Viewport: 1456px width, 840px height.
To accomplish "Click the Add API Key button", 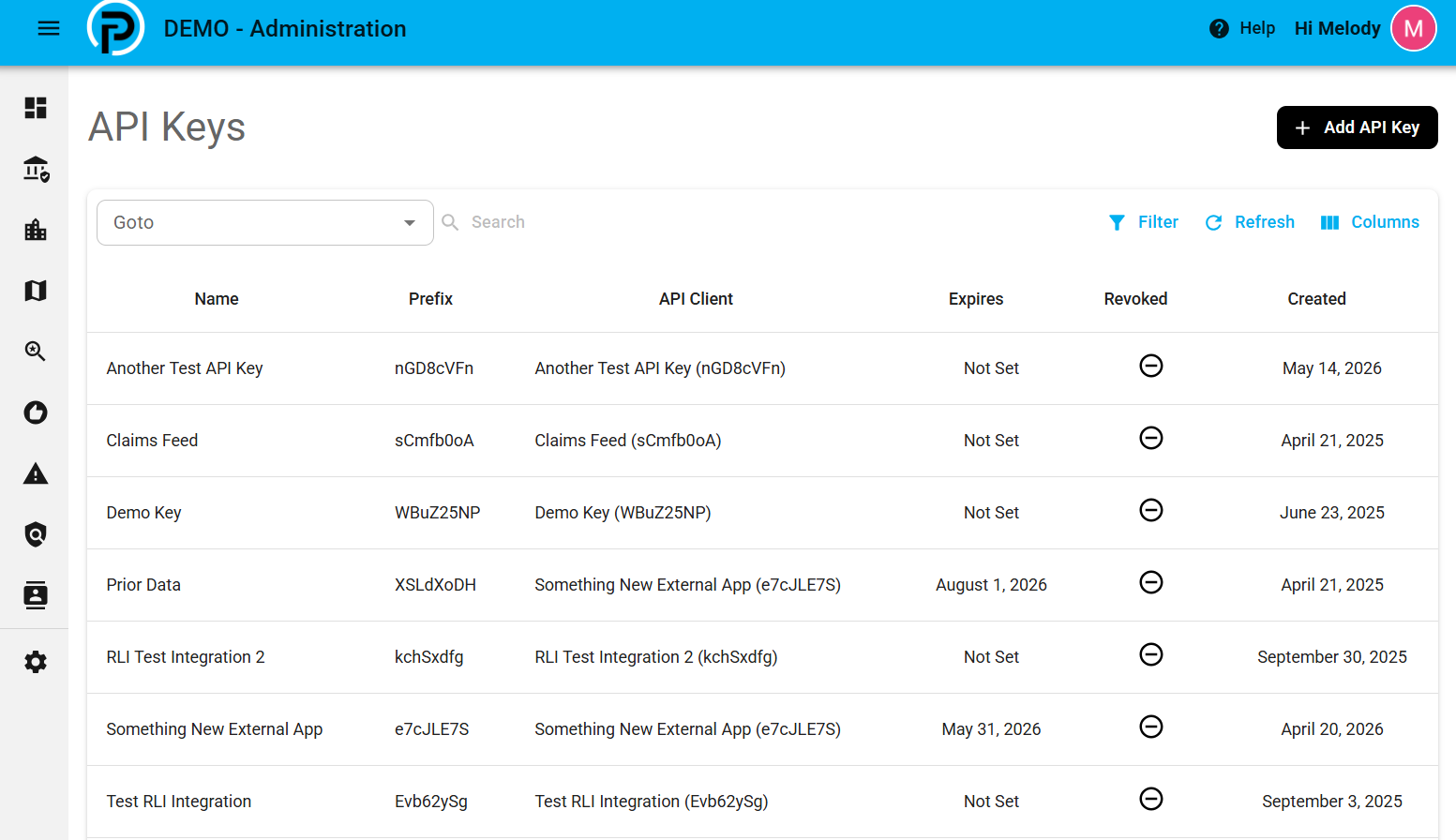I will [1358, 127].
